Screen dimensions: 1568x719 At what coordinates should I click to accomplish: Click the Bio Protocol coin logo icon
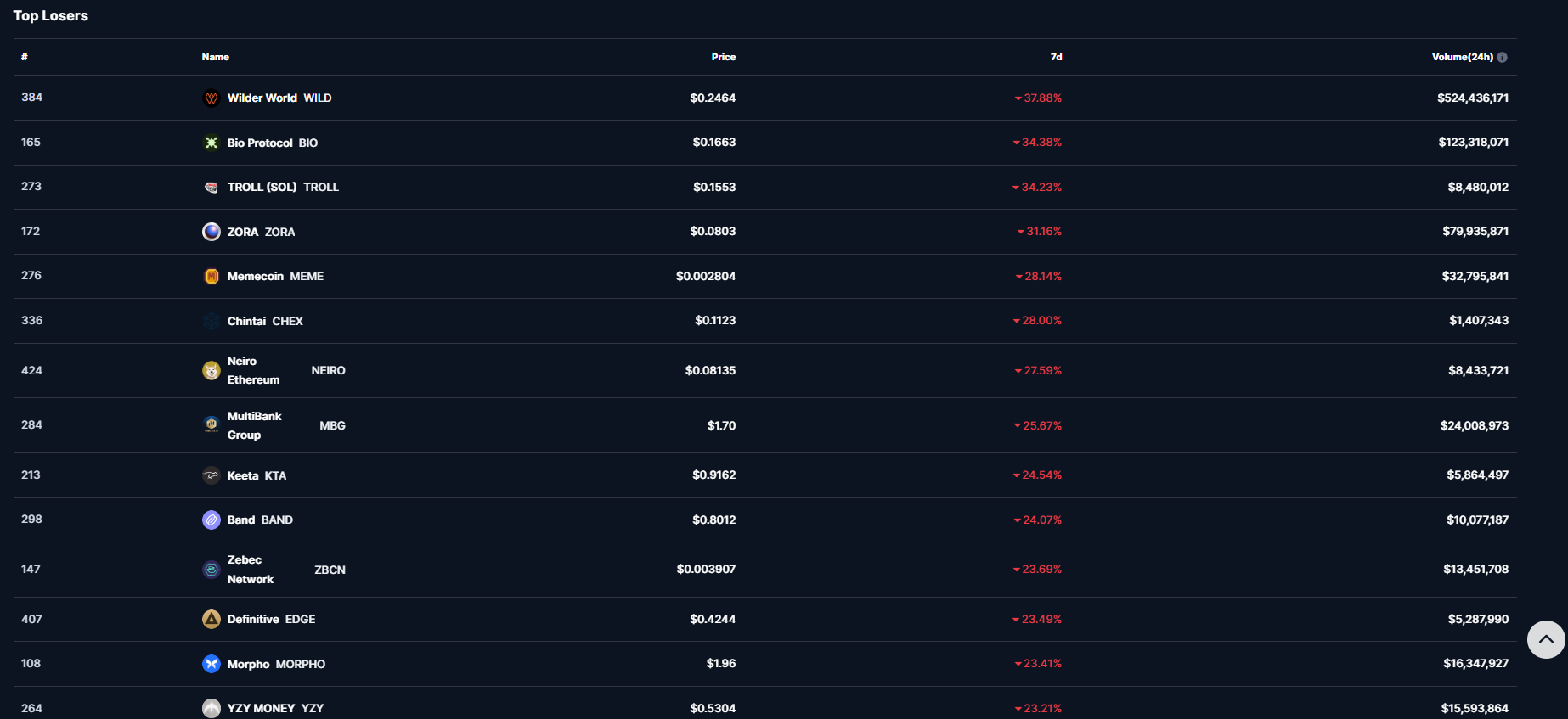click(x=212, y=143)
